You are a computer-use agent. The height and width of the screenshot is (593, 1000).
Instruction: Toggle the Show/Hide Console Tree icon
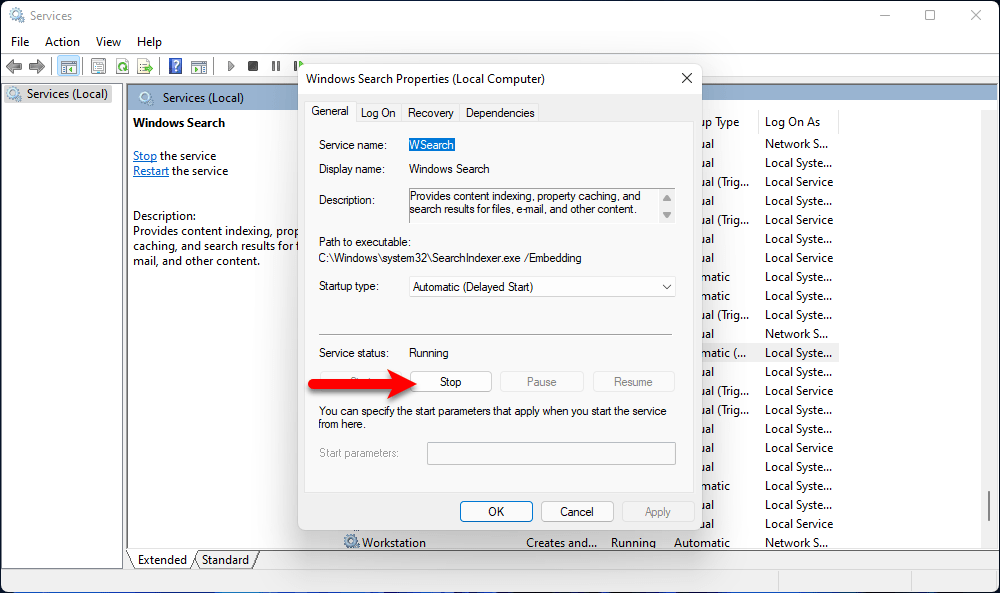(x=68, y=66)
